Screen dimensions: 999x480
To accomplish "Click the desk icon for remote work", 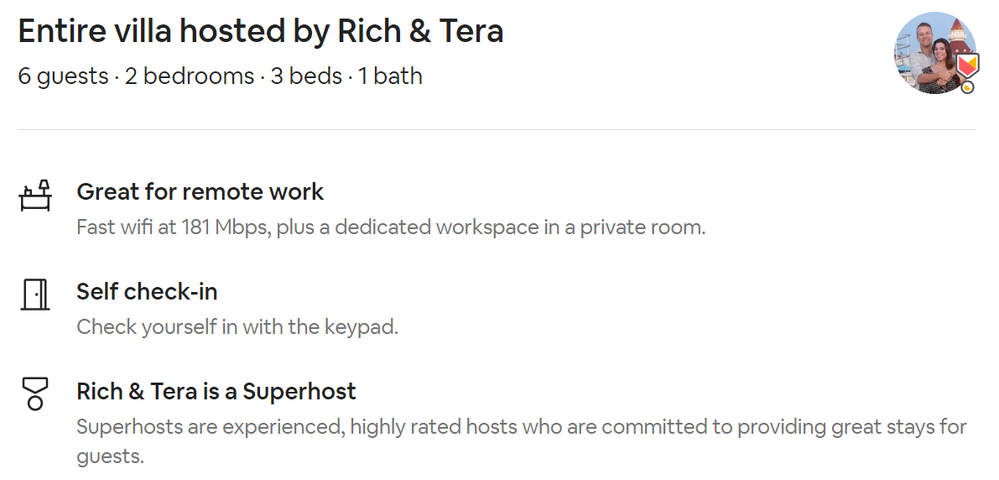I will point(35,195).
